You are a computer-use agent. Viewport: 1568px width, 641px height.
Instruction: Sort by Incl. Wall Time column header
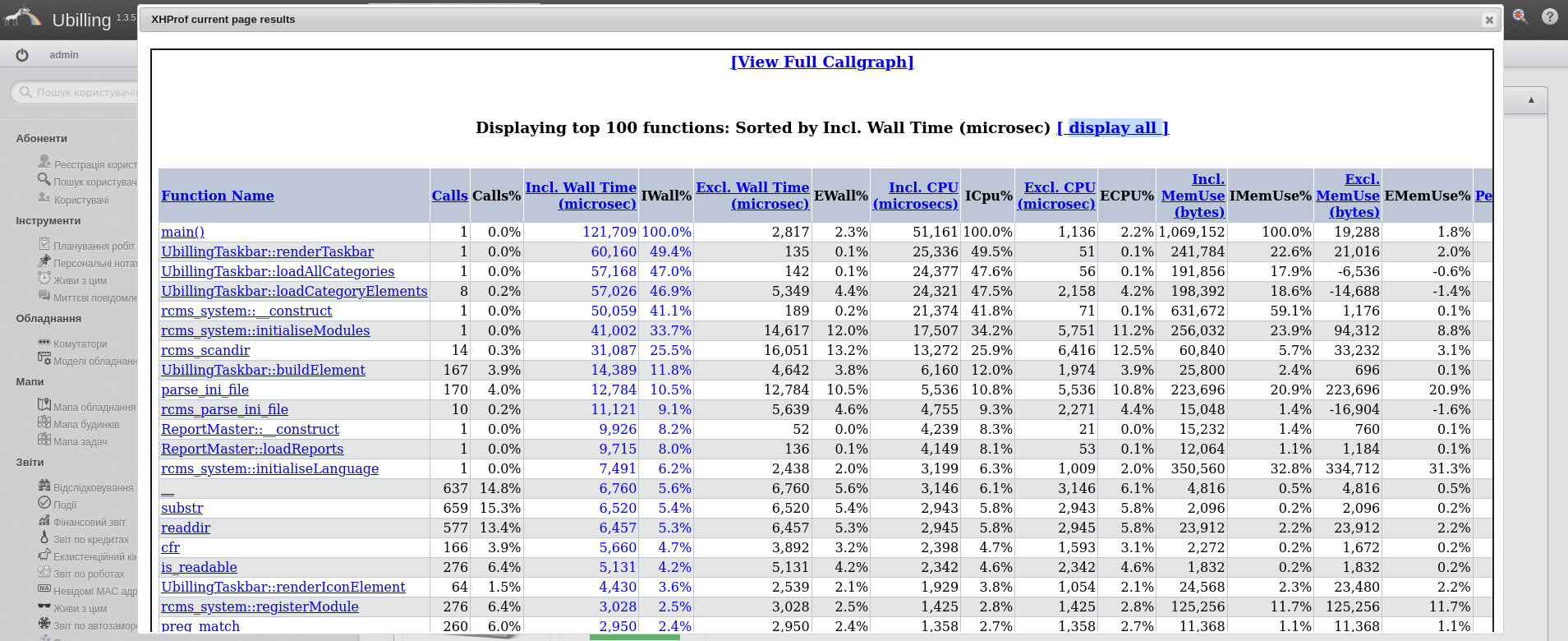(x=581, y=196)
